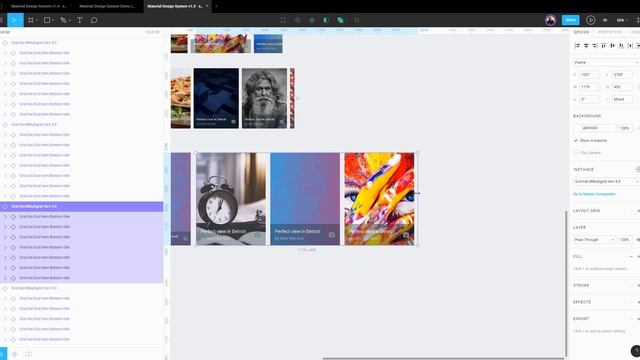Align selection to the bottom edge

pos(621,46)
